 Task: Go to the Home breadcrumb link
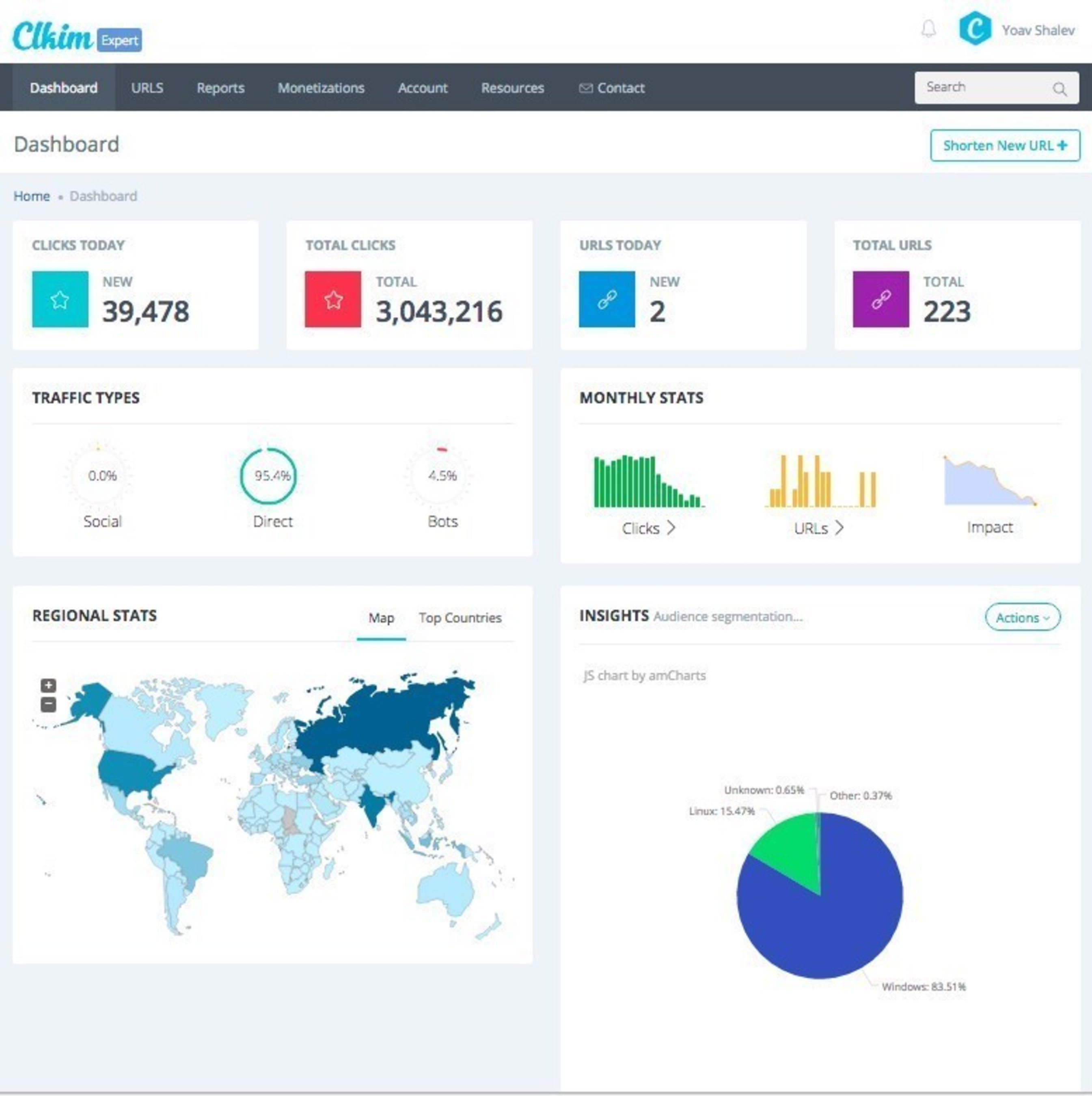click(32, 196)
